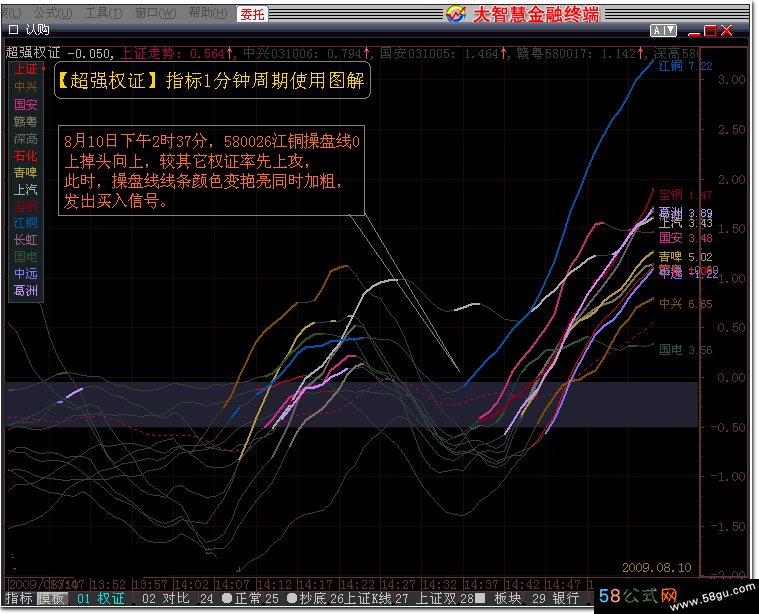Image resolution: width=759 pixels, height=614 pixels.
Task: Switch to the 指标 bottom tab
Action: pyautogui.click(x=19, y=599)
